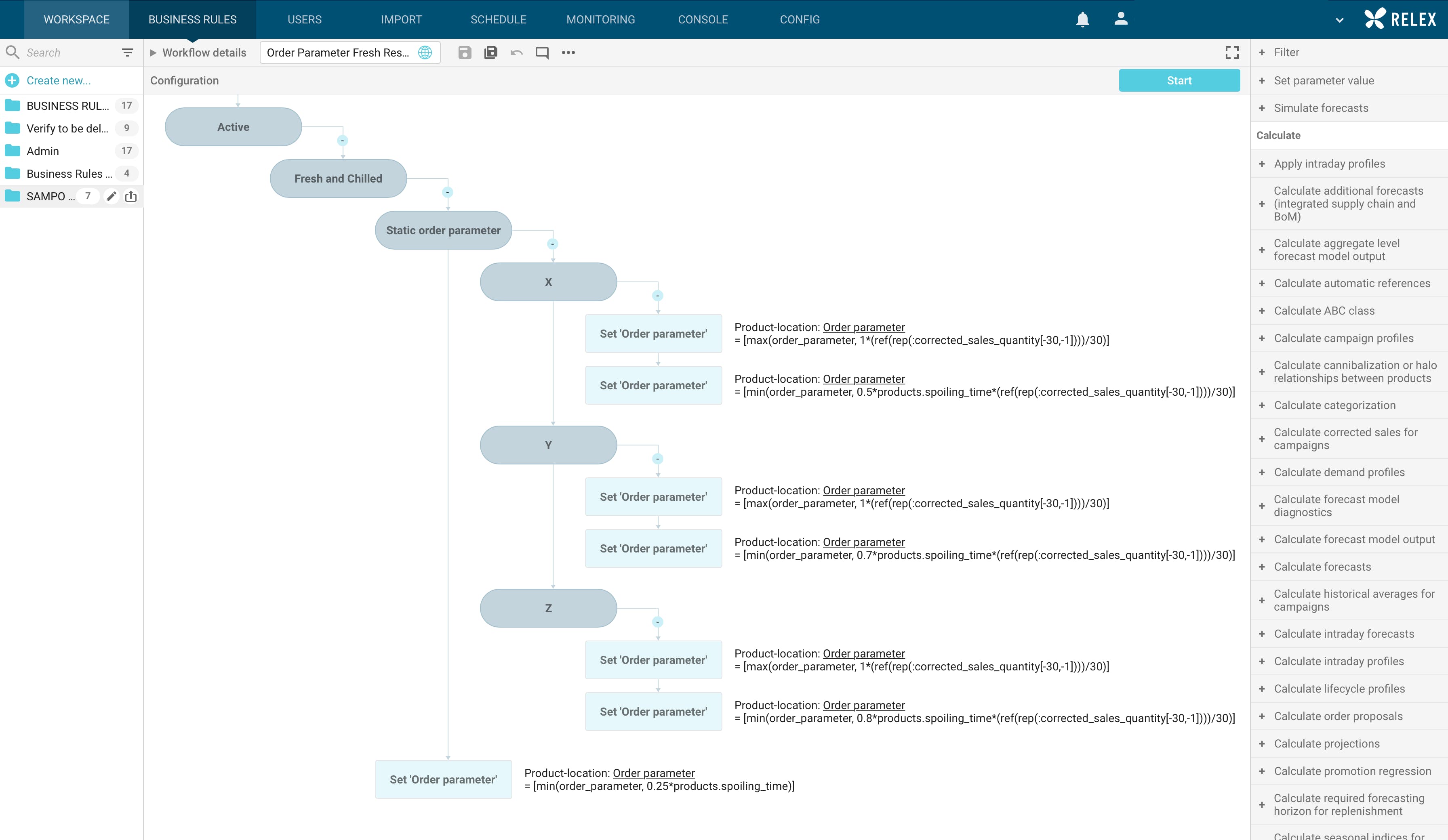Image resolution: width=1448 pixels, height=840 pixels.
Task: Open the SCHEDULE tab
Action: [x=498, y=19]
